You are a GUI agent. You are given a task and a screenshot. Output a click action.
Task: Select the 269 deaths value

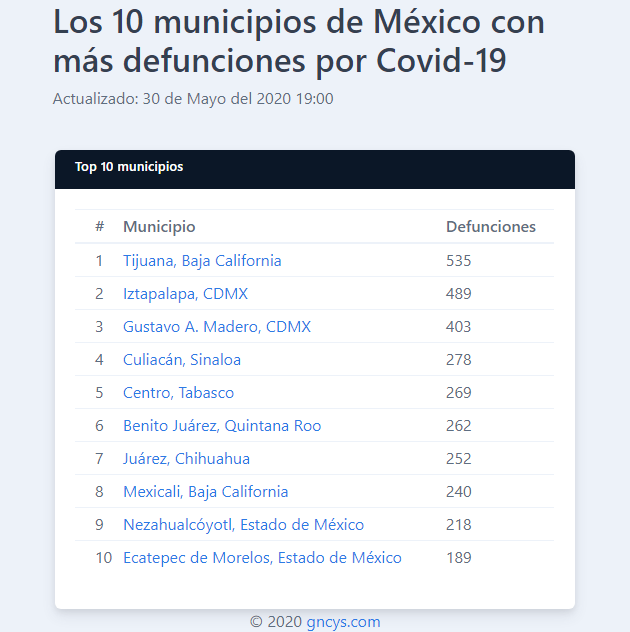pyautogui.click(x=458, y=393)
